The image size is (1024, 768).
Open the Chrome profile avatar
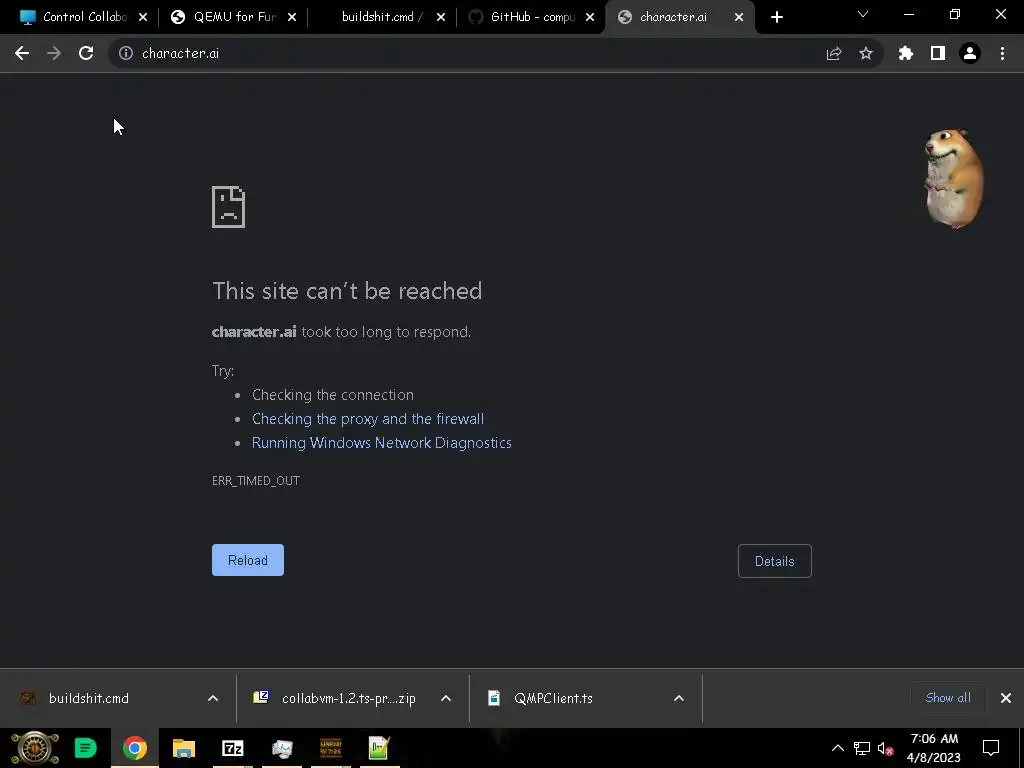[x=970, y=54]
